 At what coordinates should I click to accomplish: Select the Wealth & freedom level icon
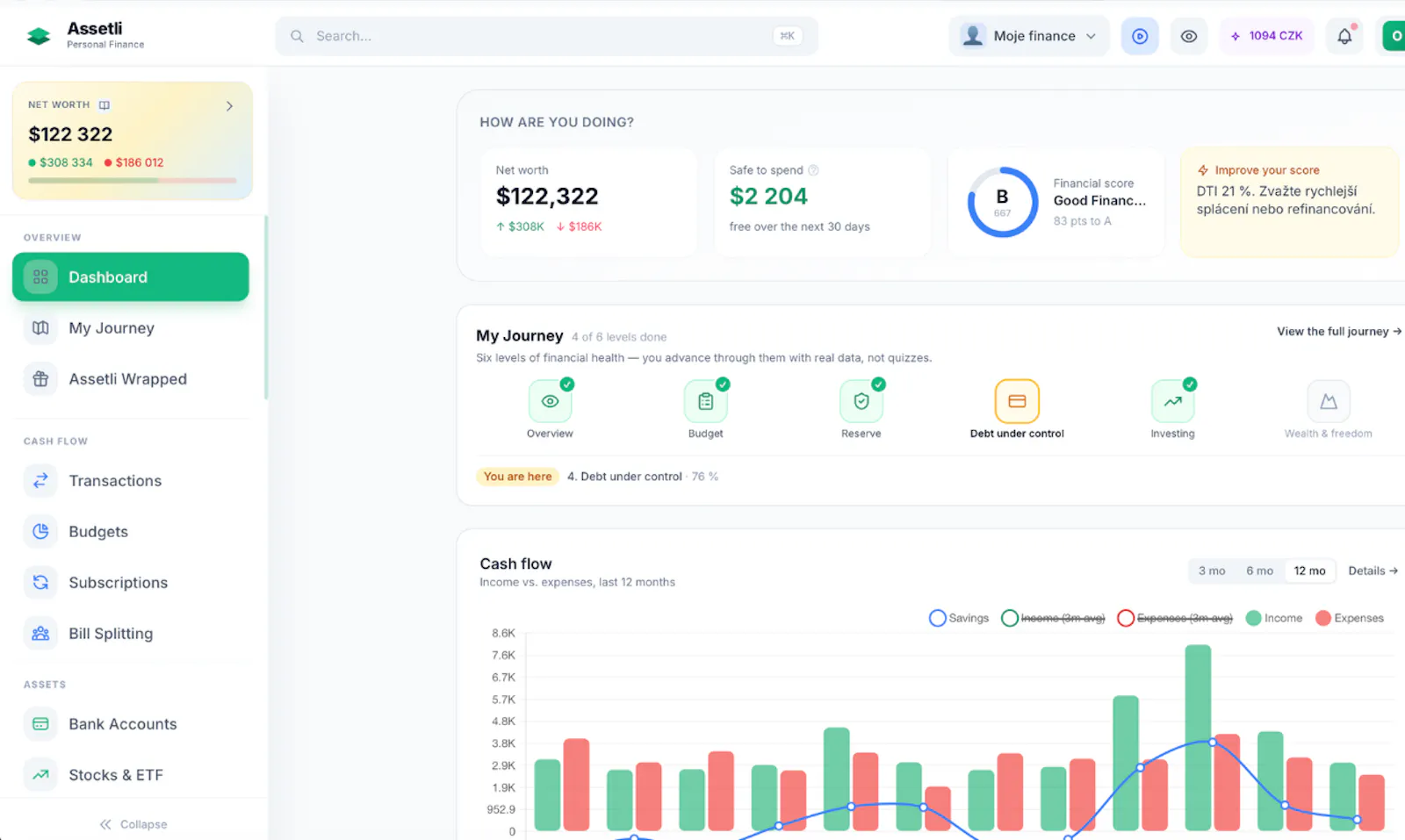tap(1329, 401)
